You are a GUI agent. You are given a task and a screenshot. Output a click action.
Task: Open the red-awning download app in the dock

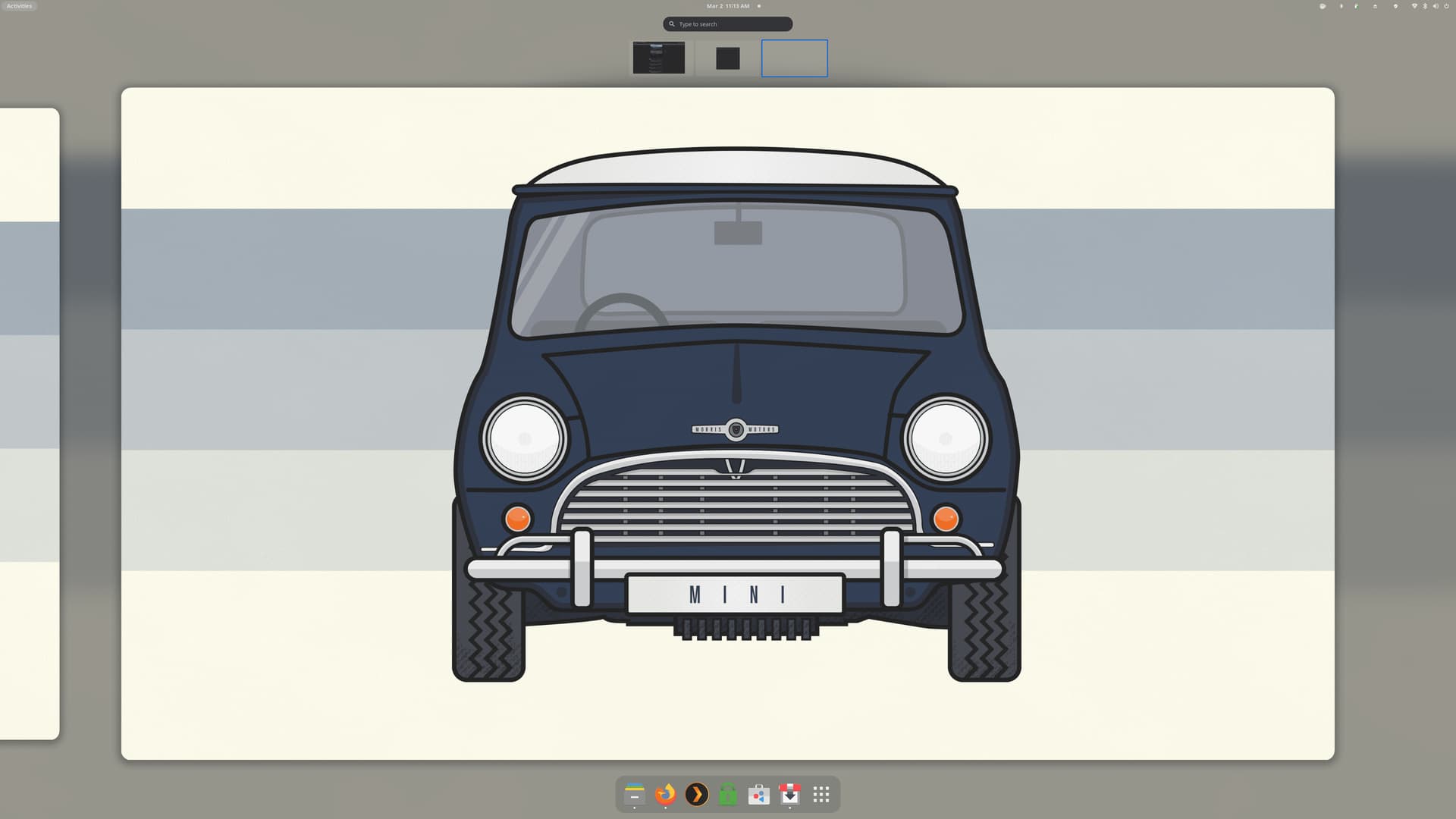(x=790, y=794)
